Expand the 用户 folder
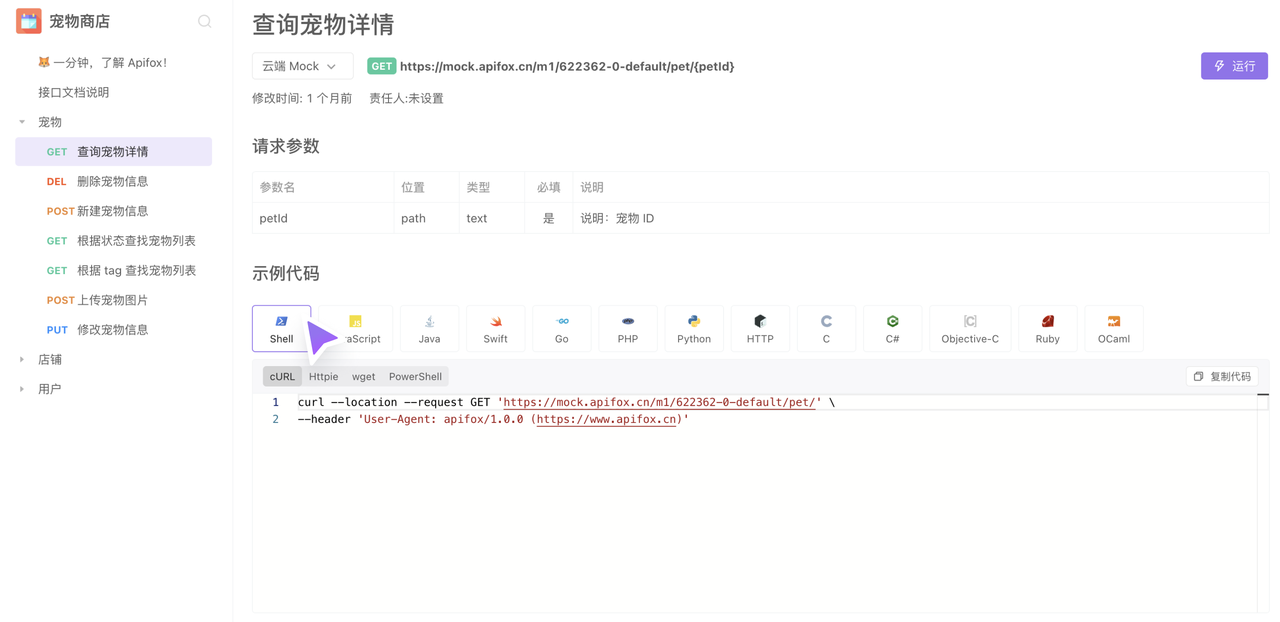 click(22, 389)
